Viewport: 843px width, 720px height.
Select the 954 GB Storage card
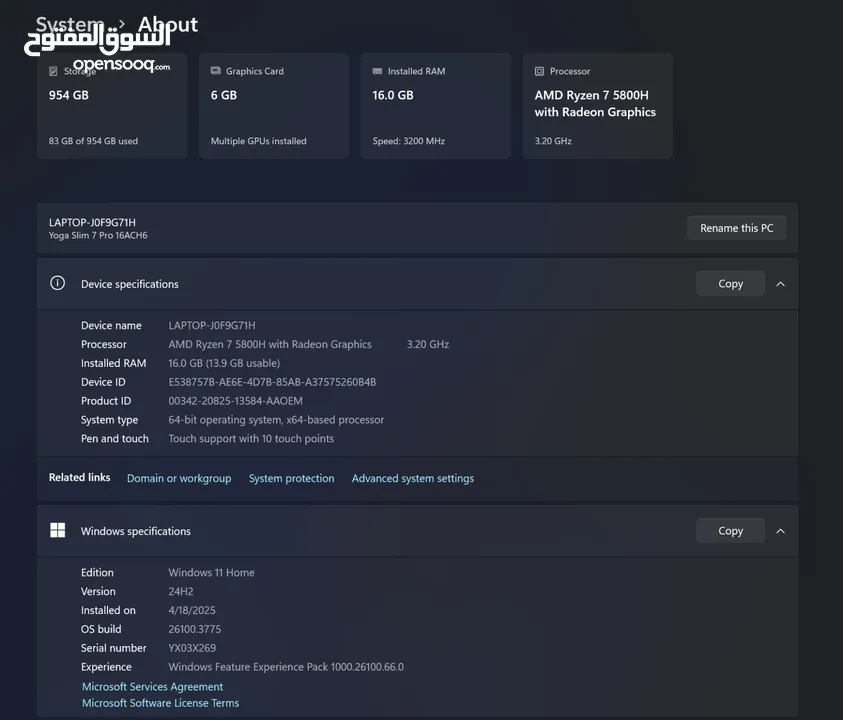coord(112,105)
